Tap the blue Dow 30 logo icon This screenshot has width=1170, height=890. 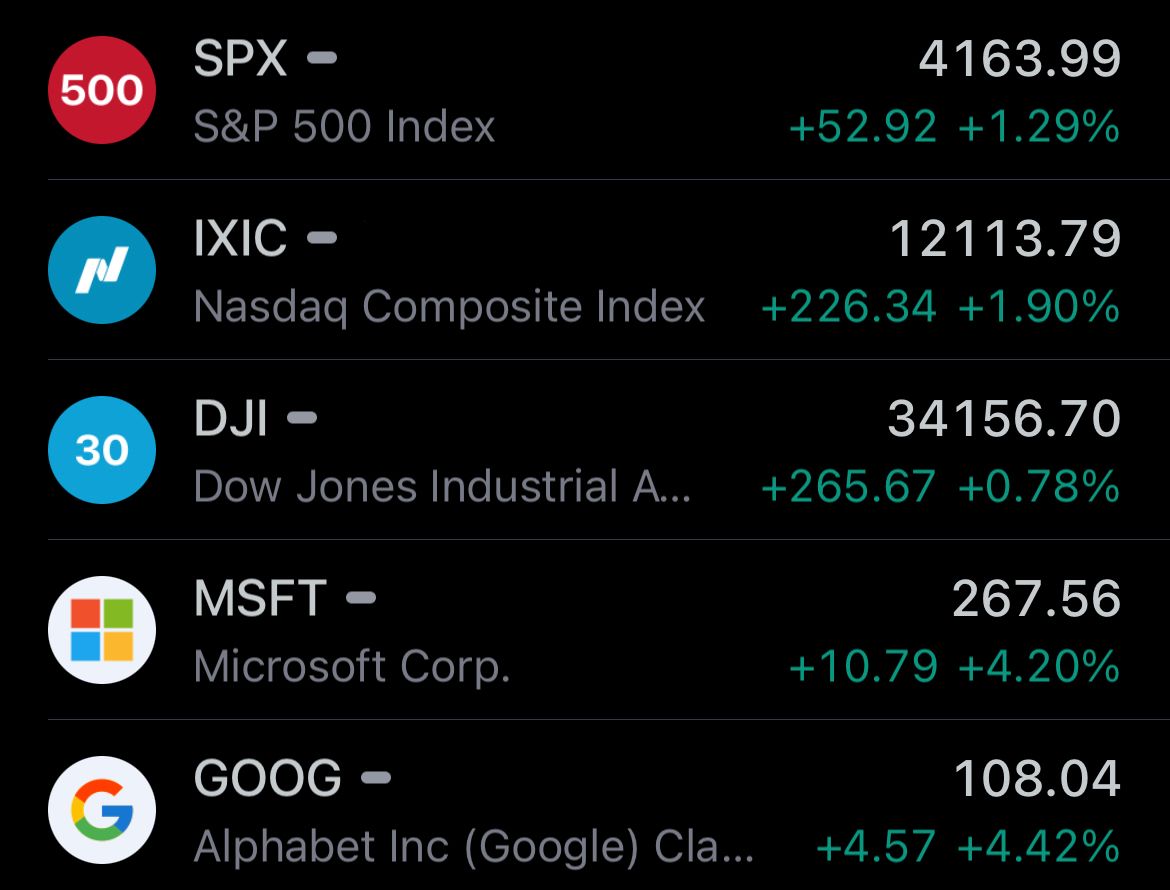click(101, 450)
